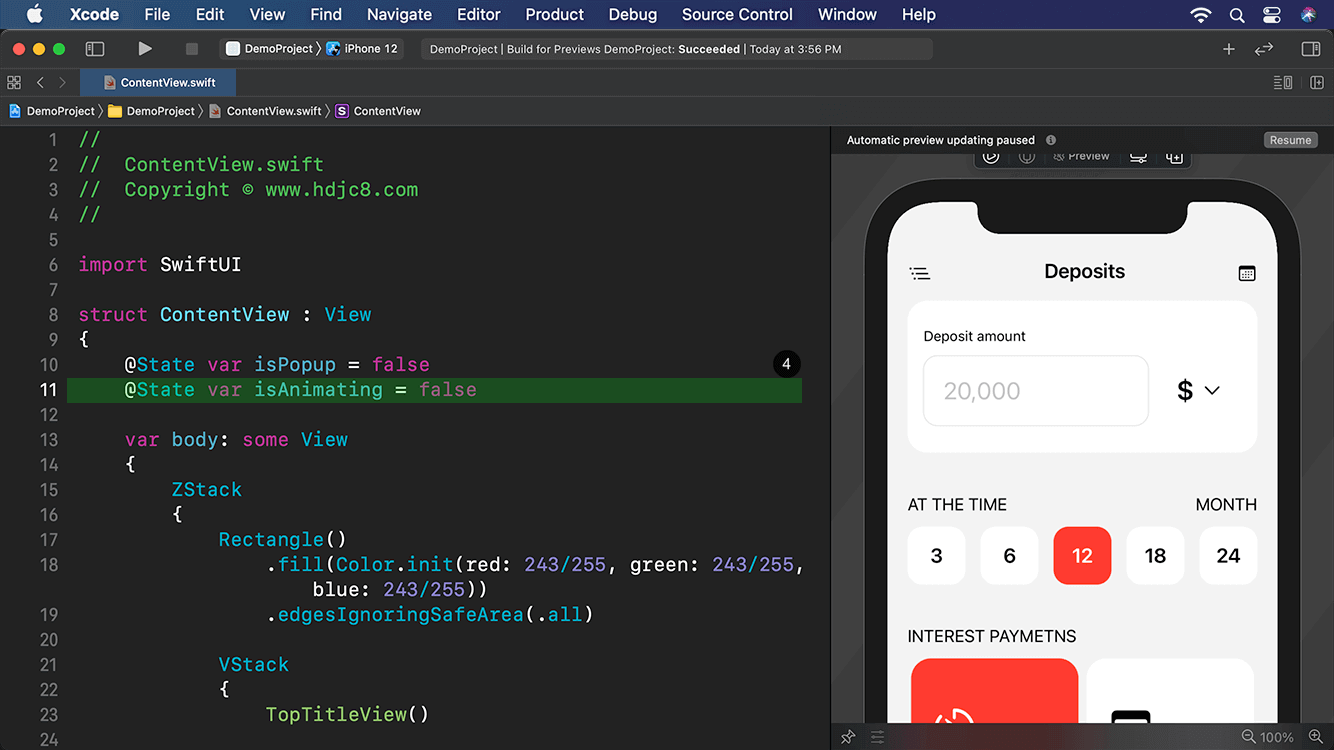Run the project with the Play button

[145, 48]
